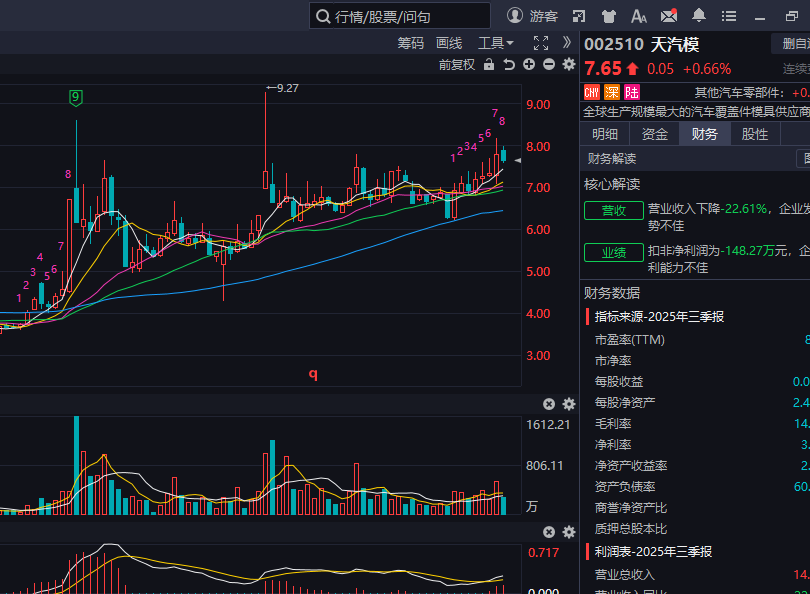Open the skin/theme shirt icon
Screen dimensions: 810x594
[609, 17]
